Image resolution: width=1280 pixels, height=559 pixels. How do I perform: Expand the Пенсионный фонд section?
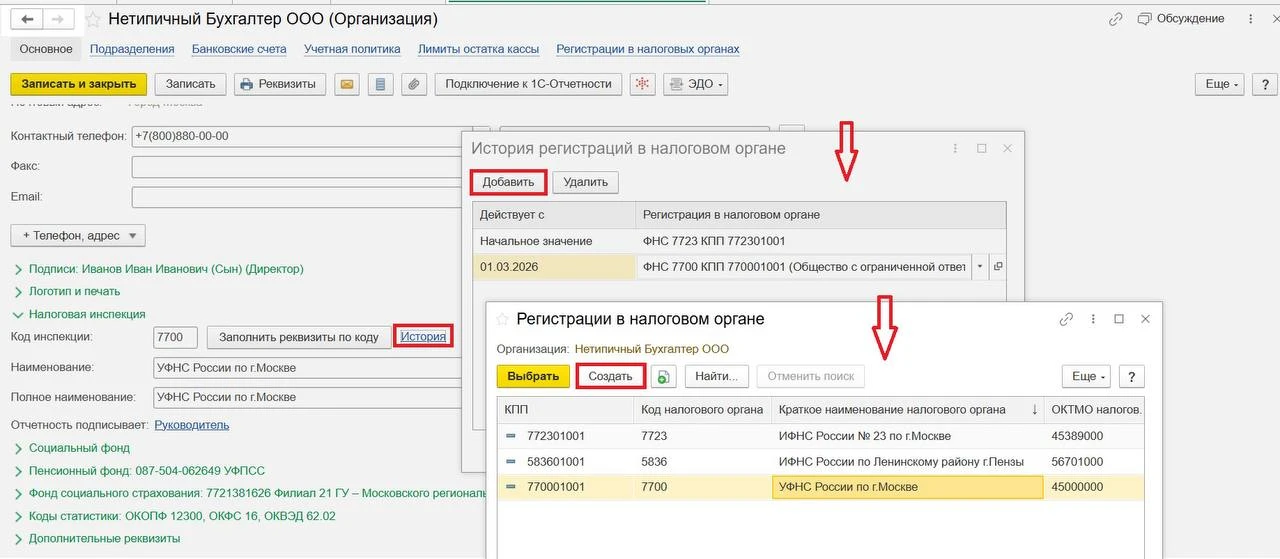coord(18,471)
